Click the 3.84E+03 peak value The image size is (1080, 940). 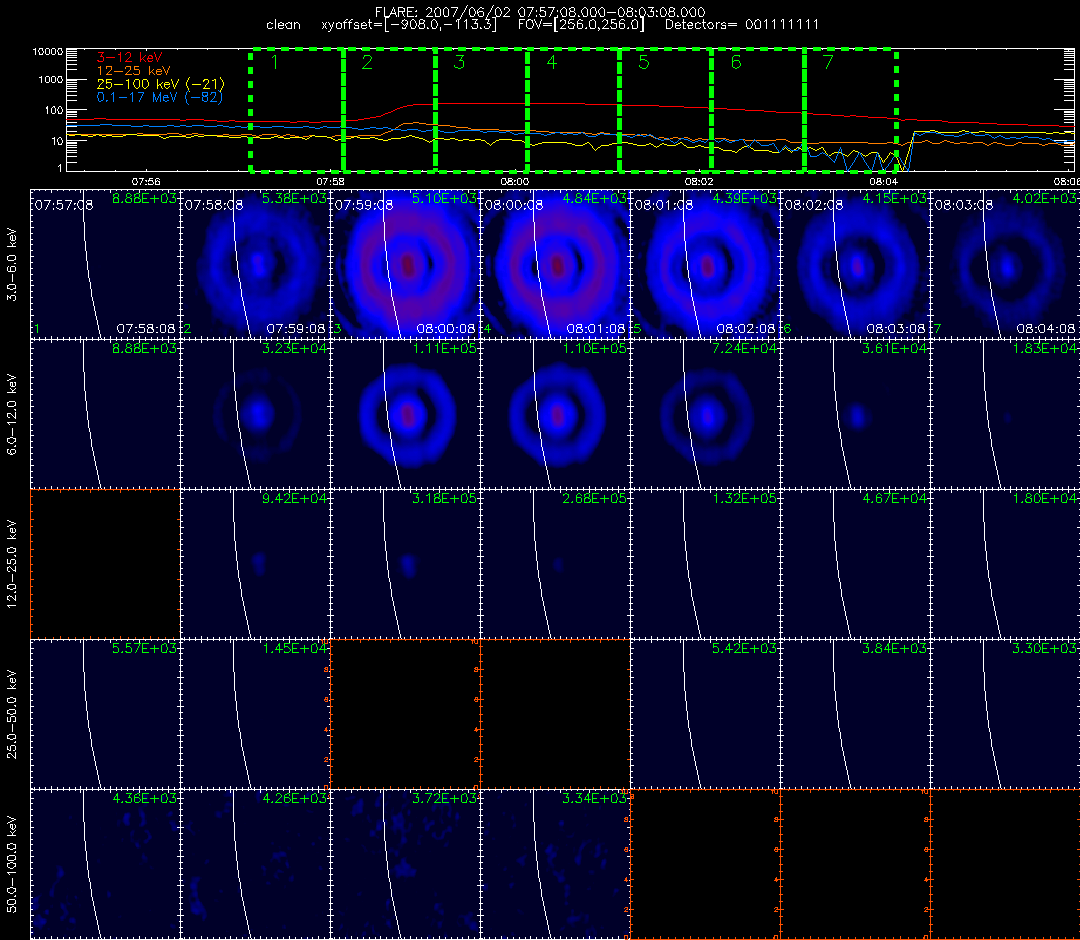click(895, 648)
